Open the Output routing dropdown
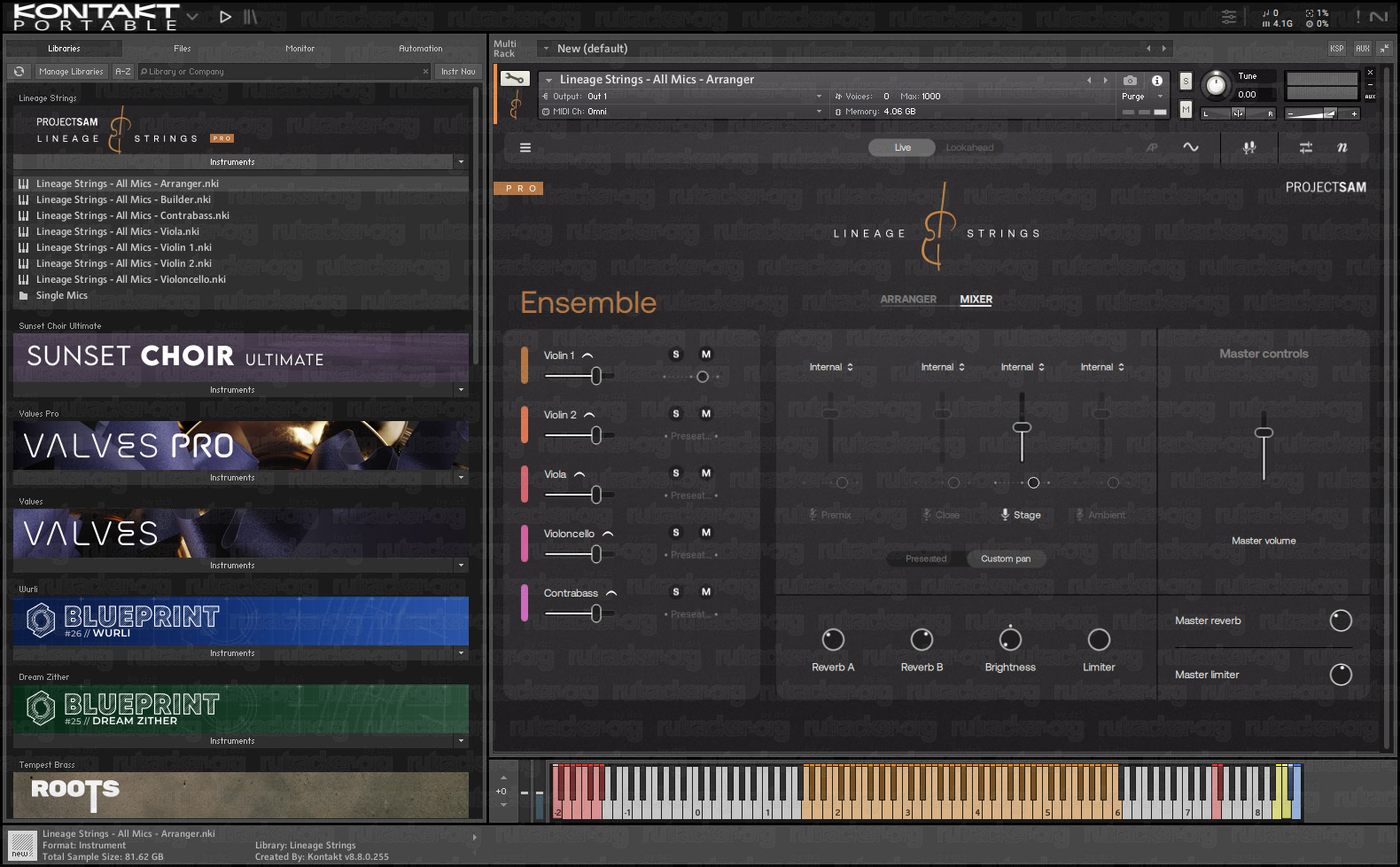The image size is (1400, 867). (681, 97)
